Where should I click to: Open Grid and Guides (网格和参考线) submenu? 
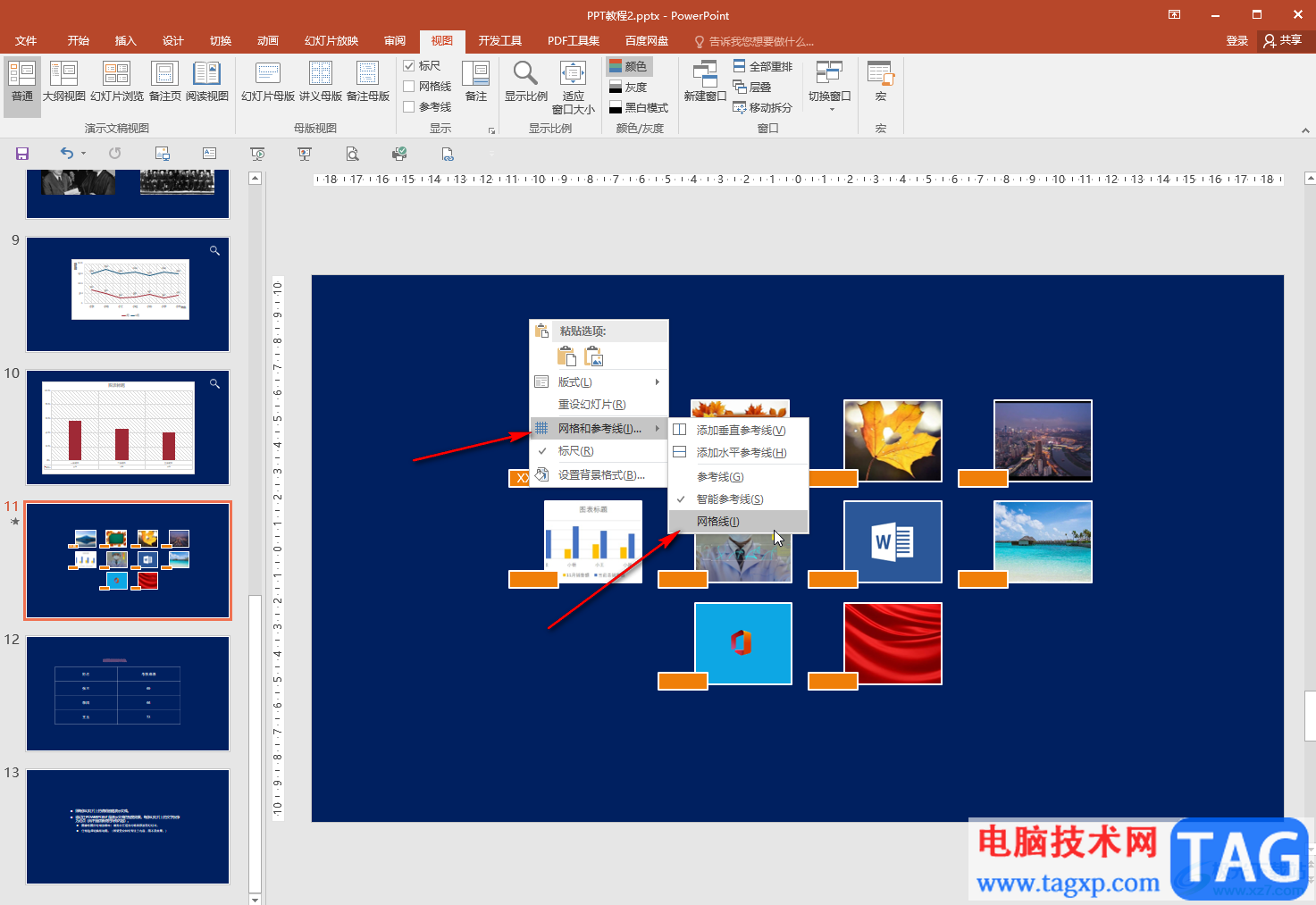(599, 429)
